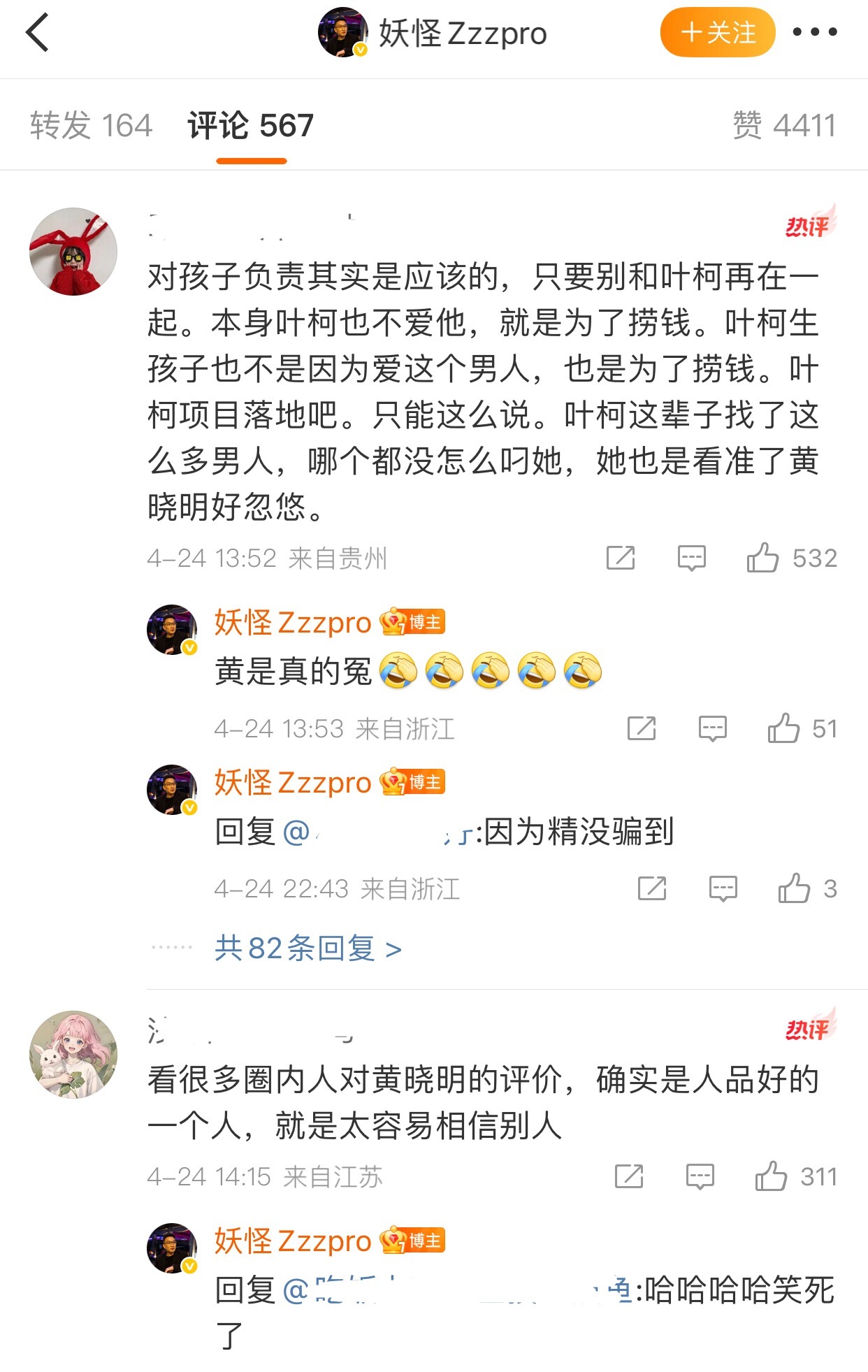
Task: Expand 共82条回复 replies
Action: [308, 948]
